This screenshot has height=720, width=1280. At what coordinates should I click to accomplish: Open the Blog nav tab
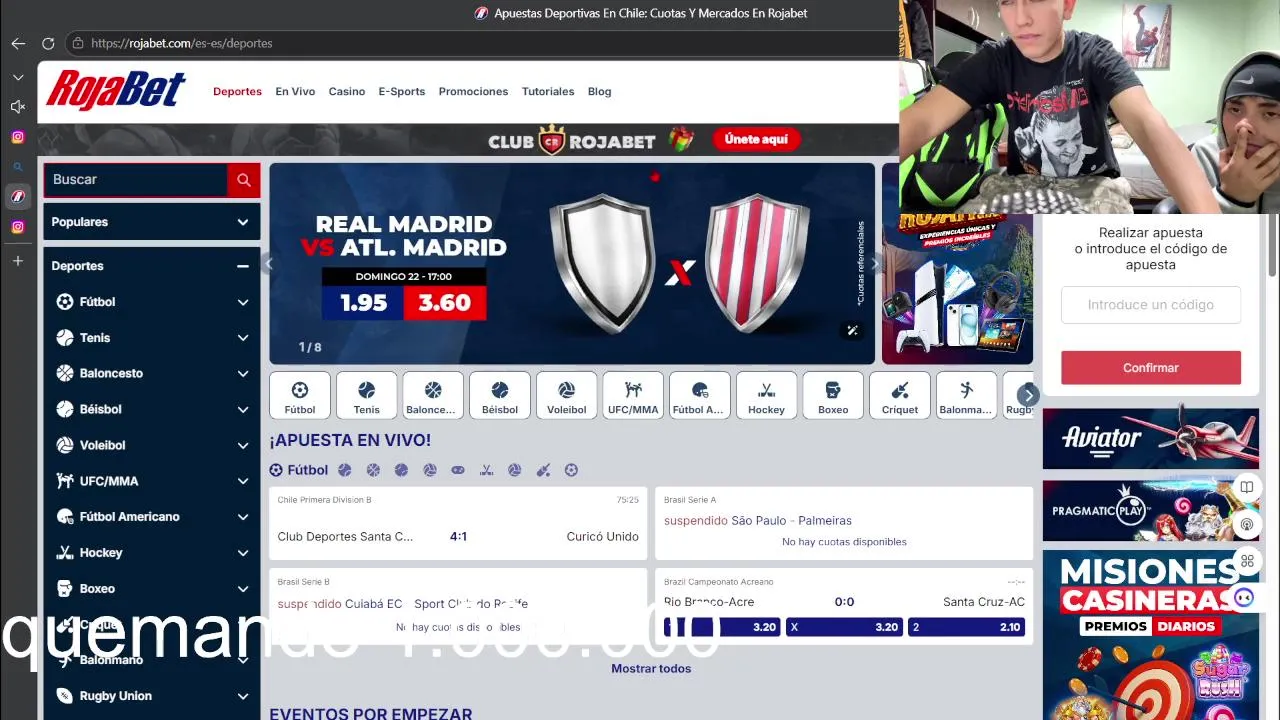[x=600, y=91]
